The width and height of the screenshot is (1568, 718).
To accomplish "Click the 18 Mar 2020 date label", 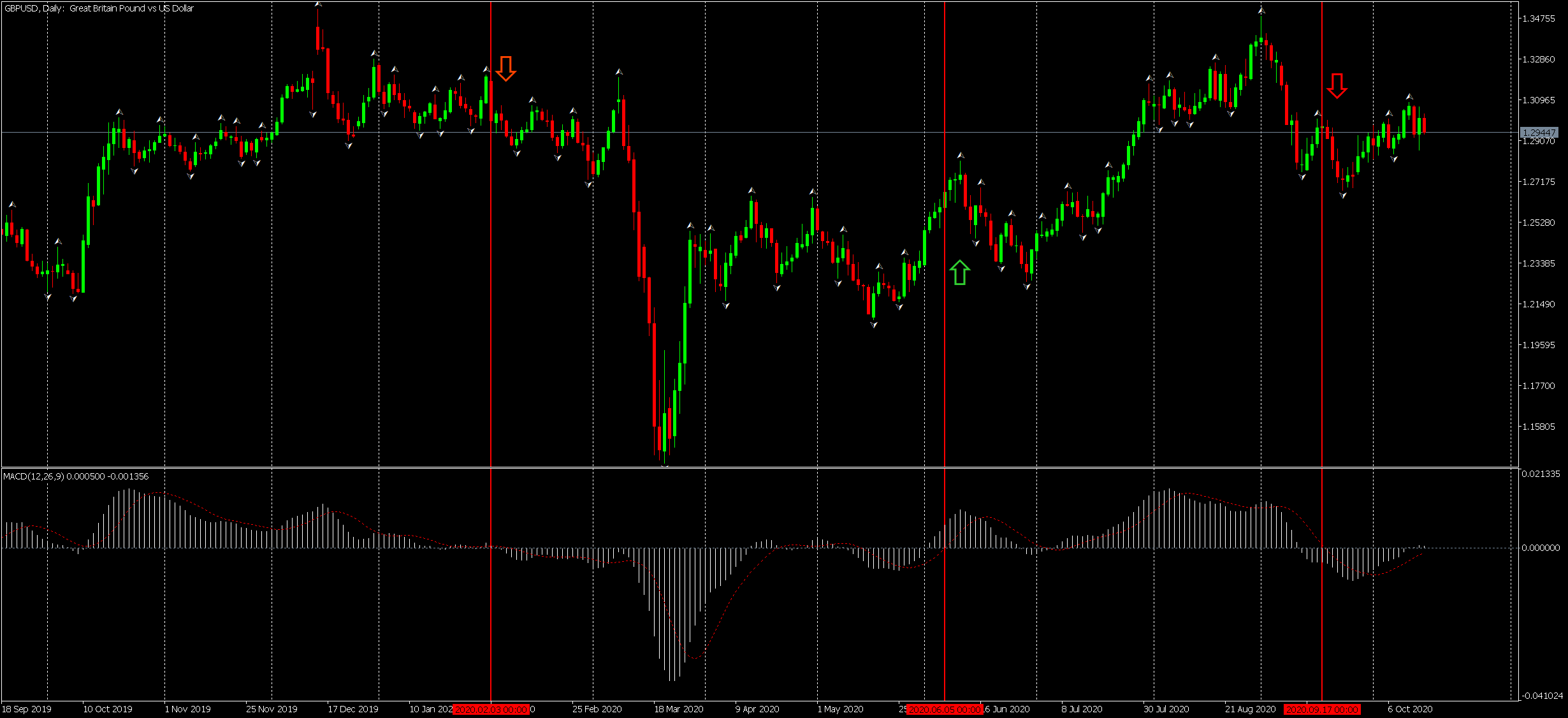I will click(x=679, y=709).
